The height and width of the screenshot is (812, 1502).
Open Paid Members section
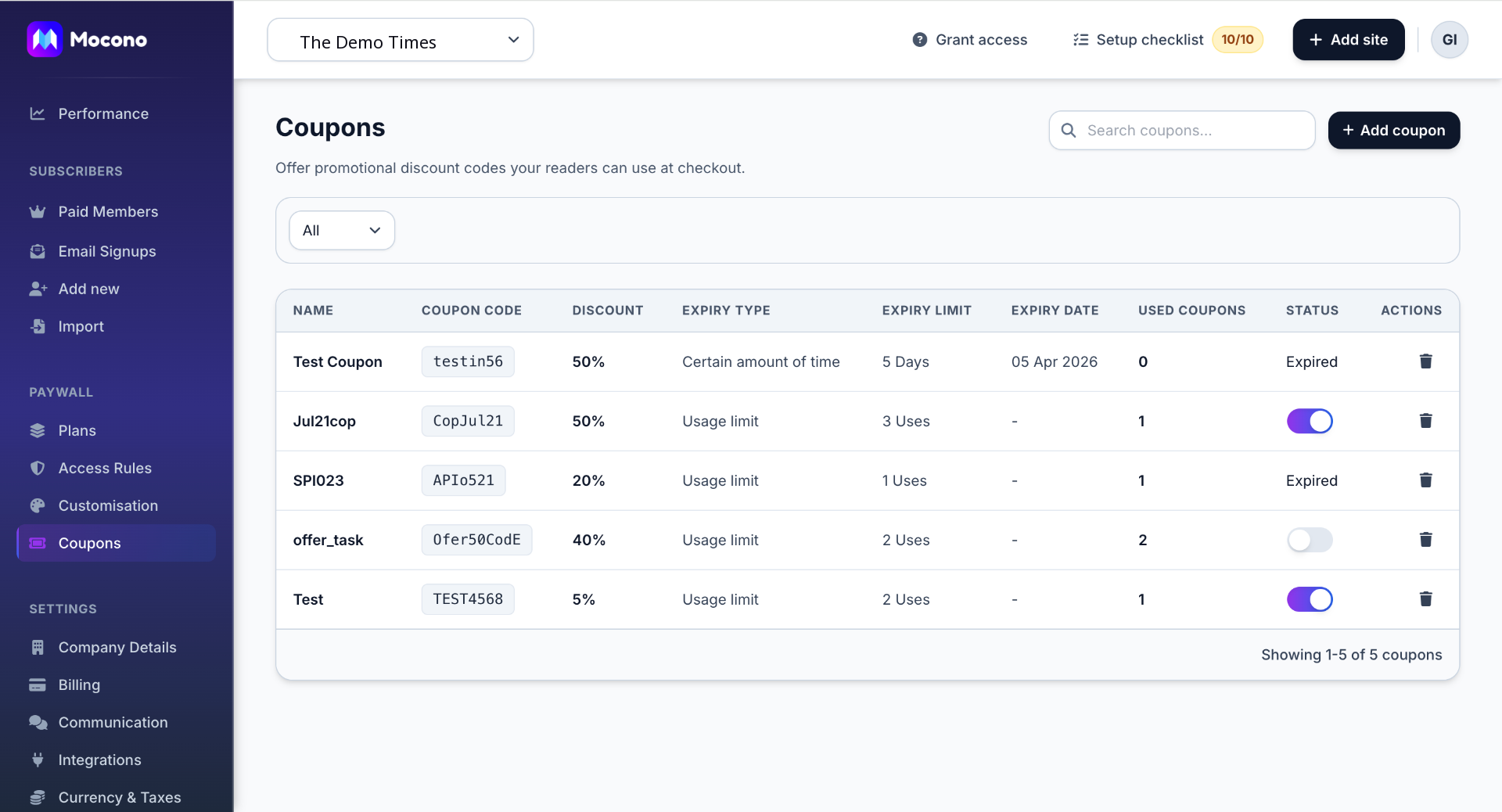tap(108, 211)
